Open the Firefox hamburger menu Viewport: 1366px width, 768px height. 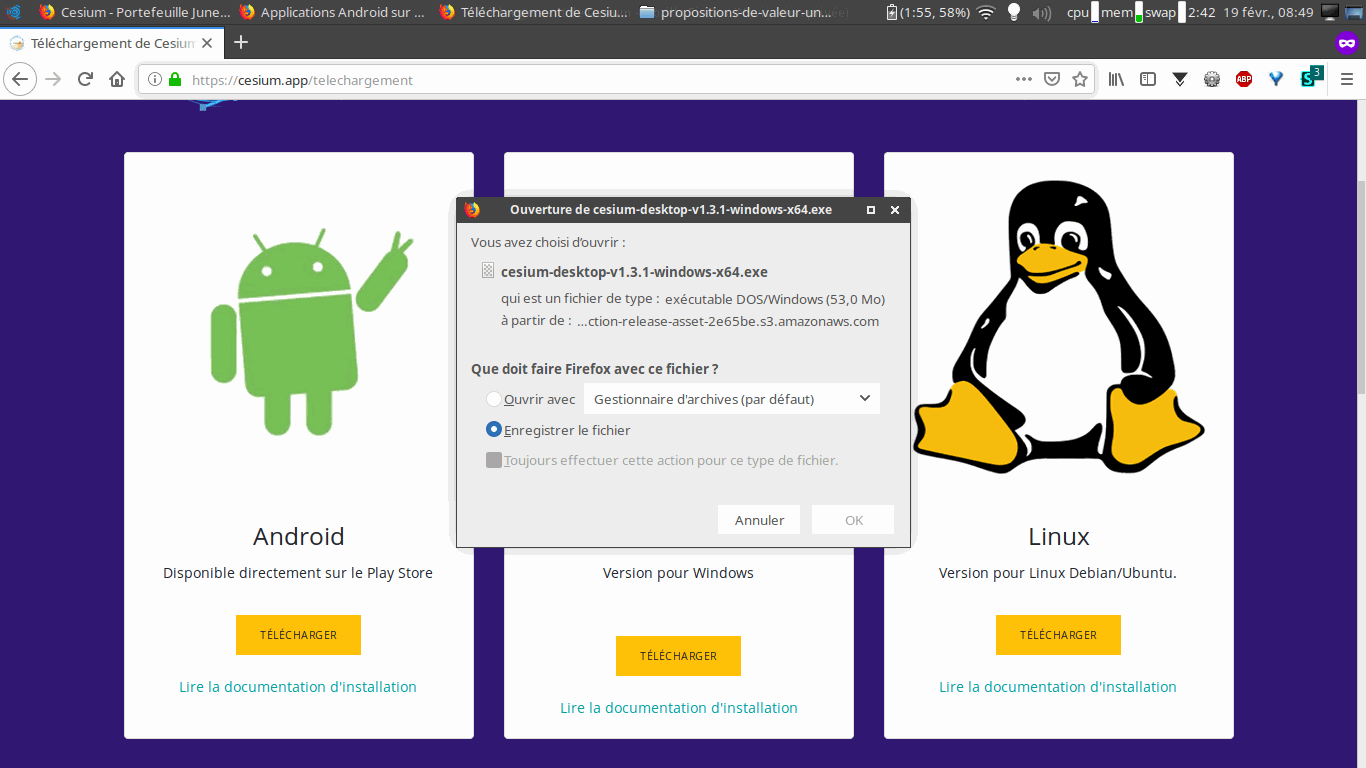click(1346, 79)
